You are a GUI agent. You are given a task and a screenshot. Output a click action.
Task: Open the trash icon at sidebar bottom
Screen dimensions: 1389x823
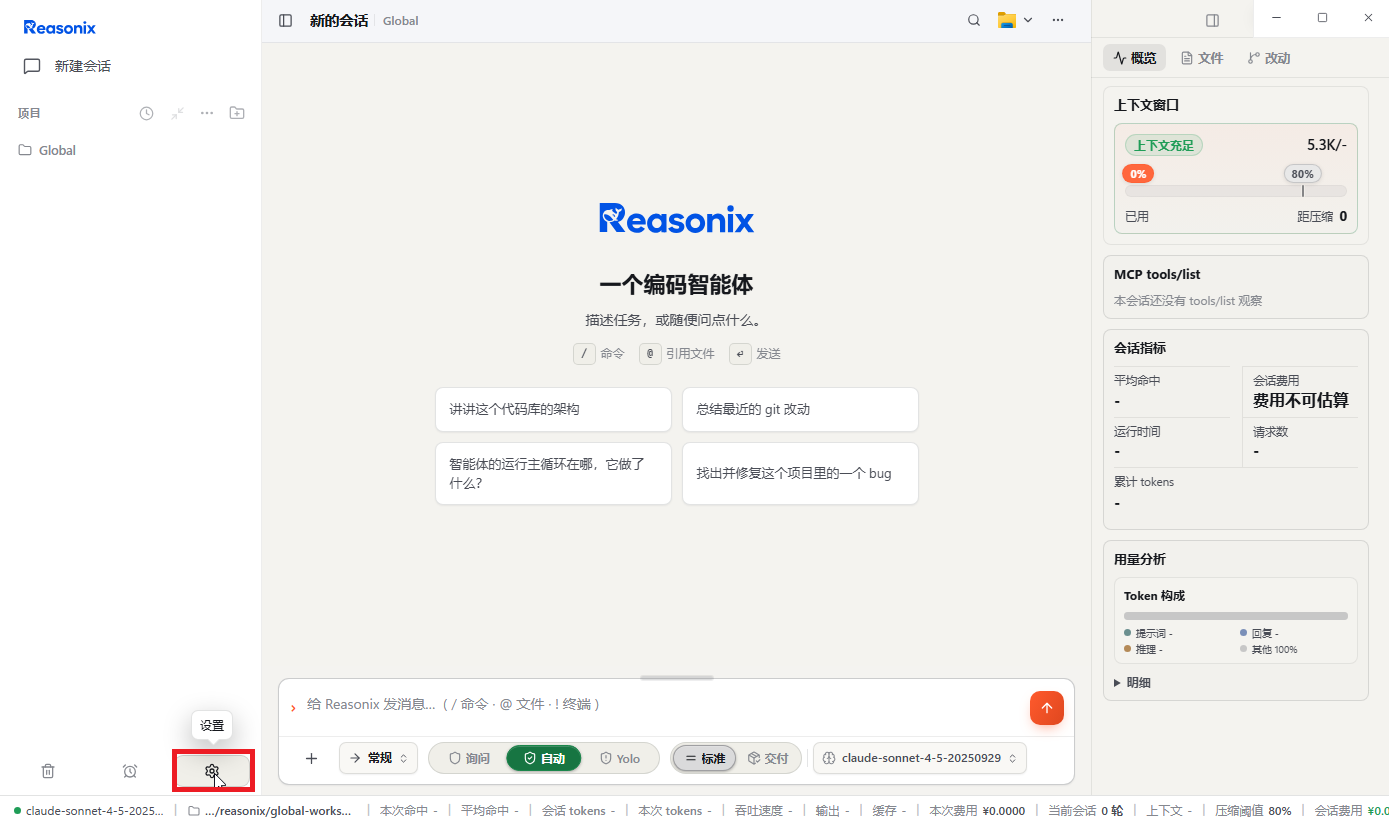pyautogui.click(x=48, y=771)
